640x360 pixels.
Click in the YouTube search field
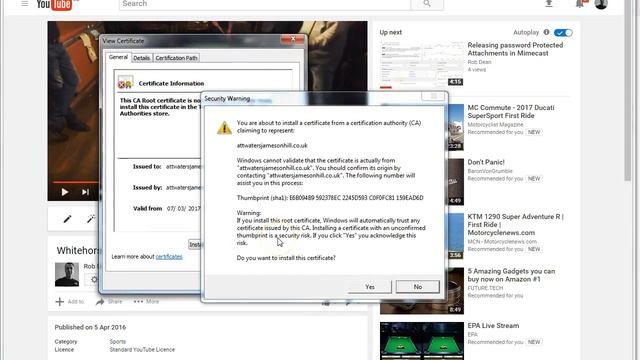click(x=264, y=4)
